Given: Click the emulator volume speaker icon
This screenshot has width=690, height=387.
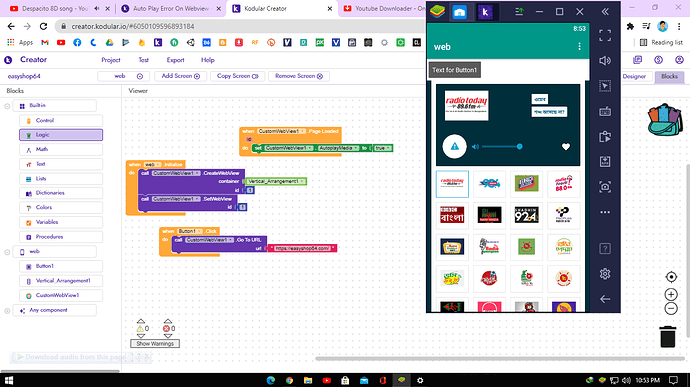Looking at the screenshot, I should pos(605,61).
